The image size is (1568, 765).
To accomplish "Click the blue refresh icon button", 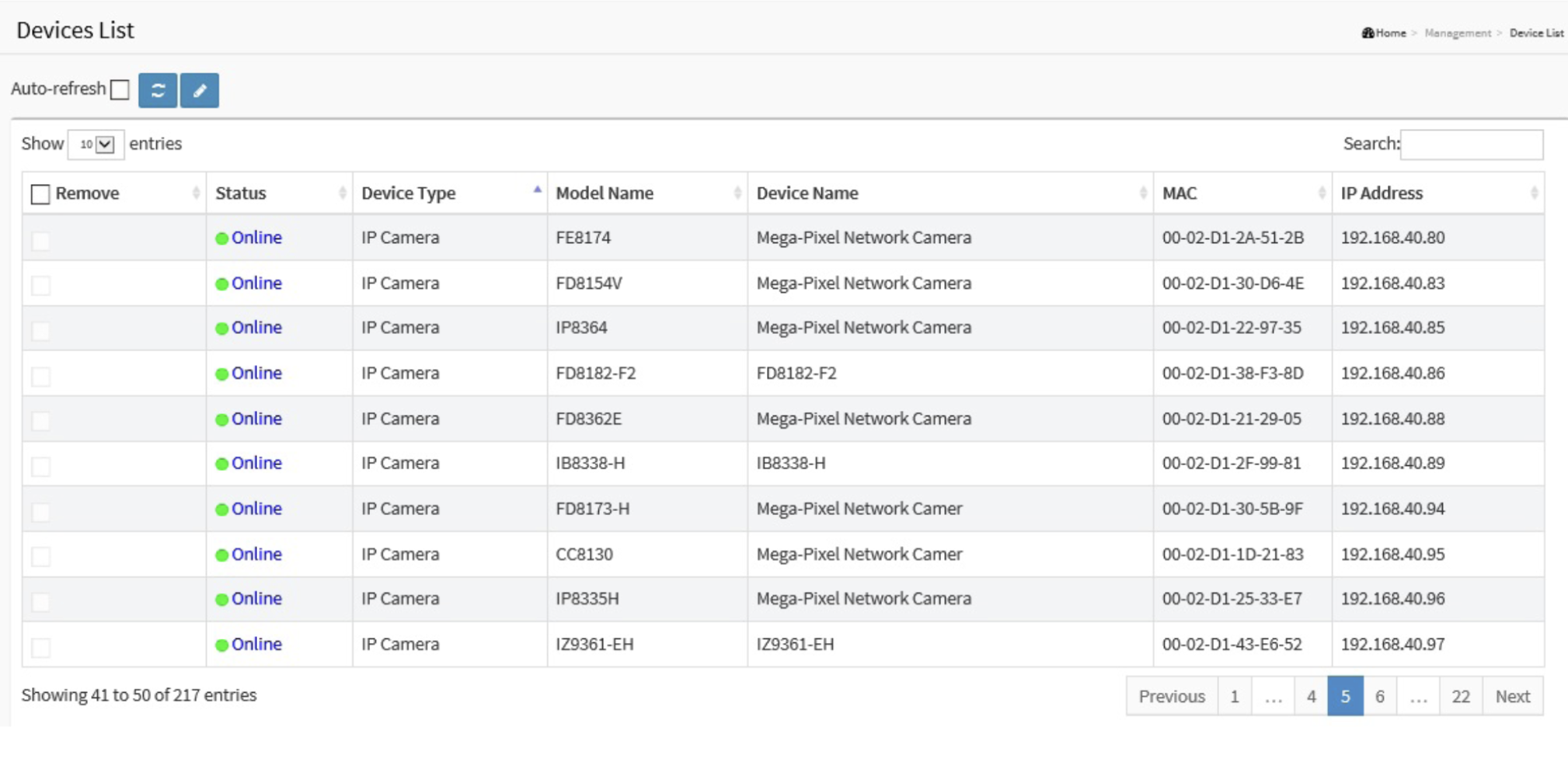I will (158, 90).
